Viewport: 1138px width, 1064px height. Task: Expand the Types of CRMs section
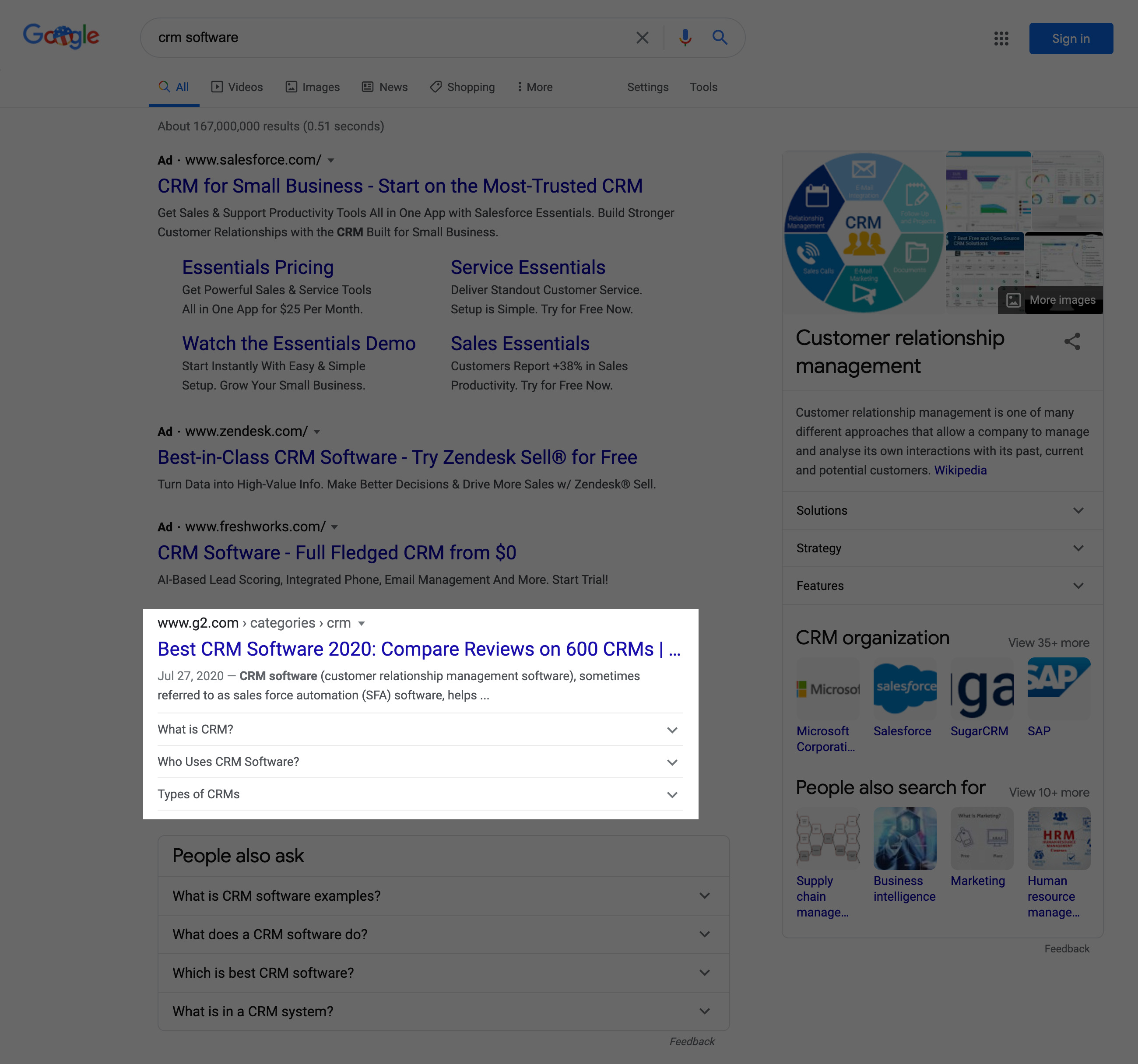pos(420,794)
